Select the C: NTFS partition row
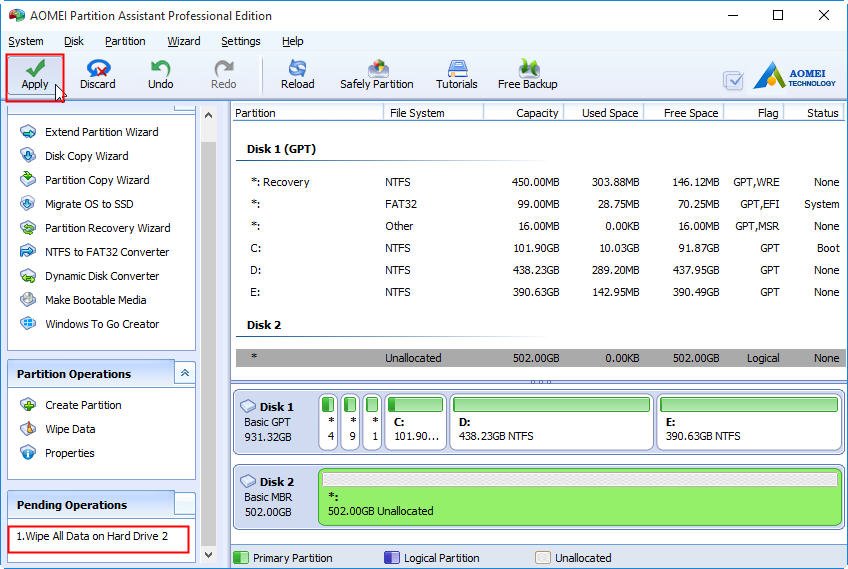This screenshot has width=848, height=569. click(x=540, y=248)
